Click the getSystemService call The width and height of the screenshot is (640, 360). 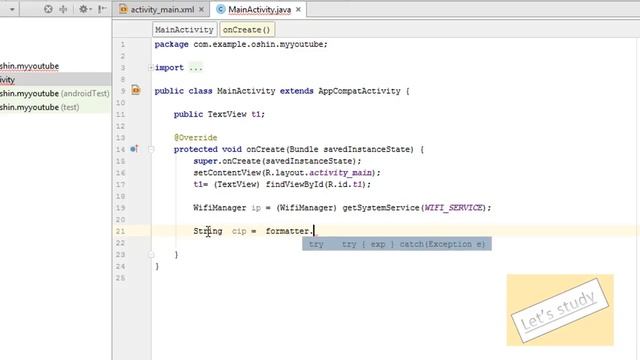(381, 208)
